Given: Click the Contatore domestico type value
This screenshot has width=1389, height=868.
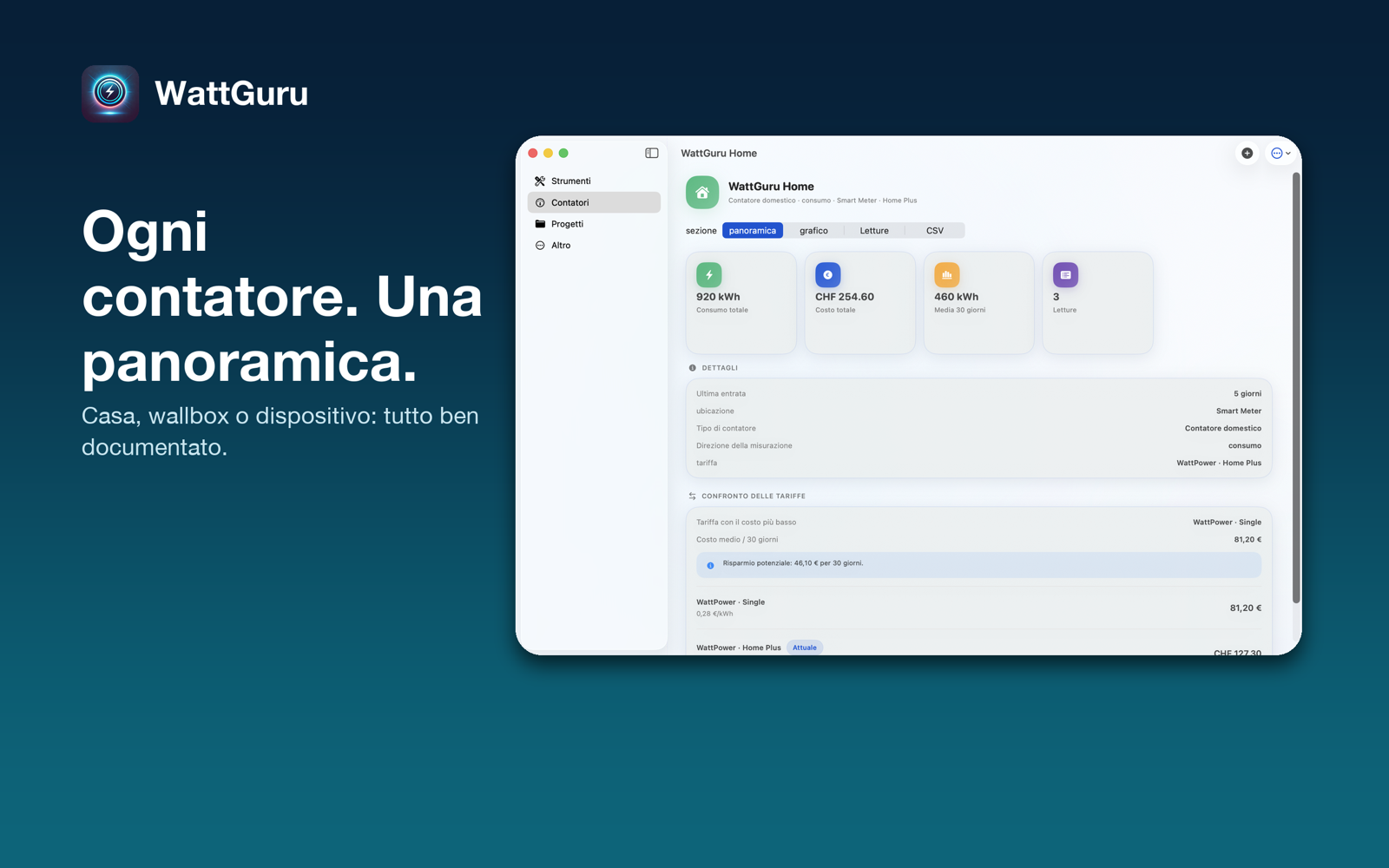Looking at the screenshot, I should point(1222,429).
